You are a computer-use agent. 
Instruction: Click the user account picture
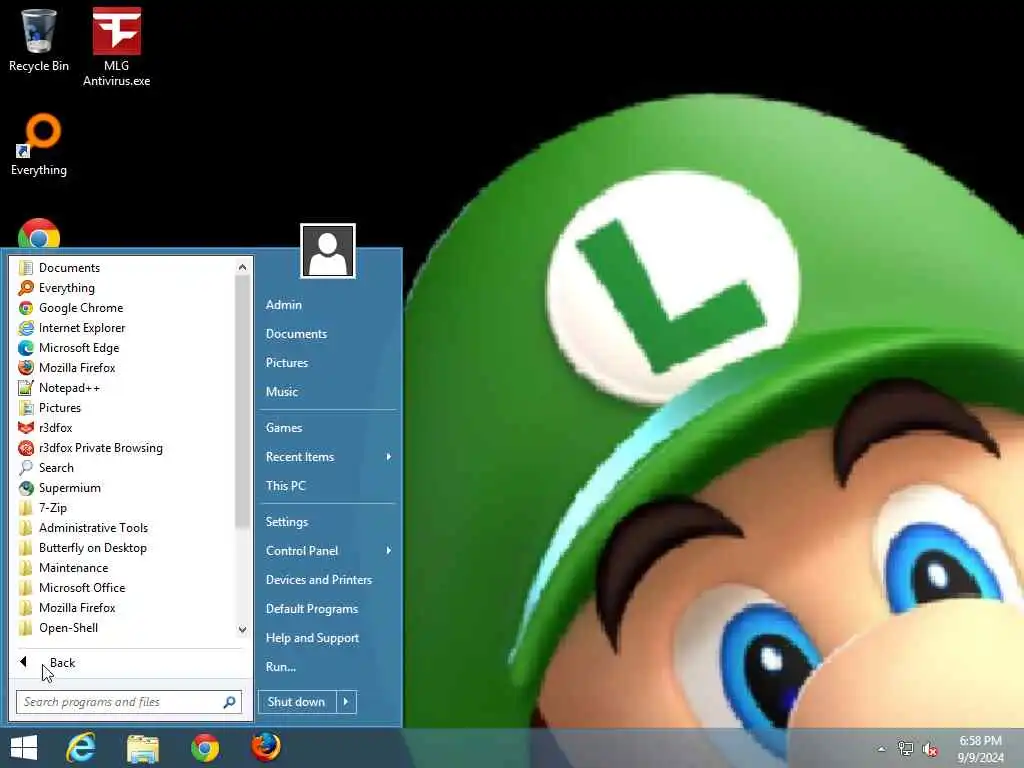click(328, 251)
